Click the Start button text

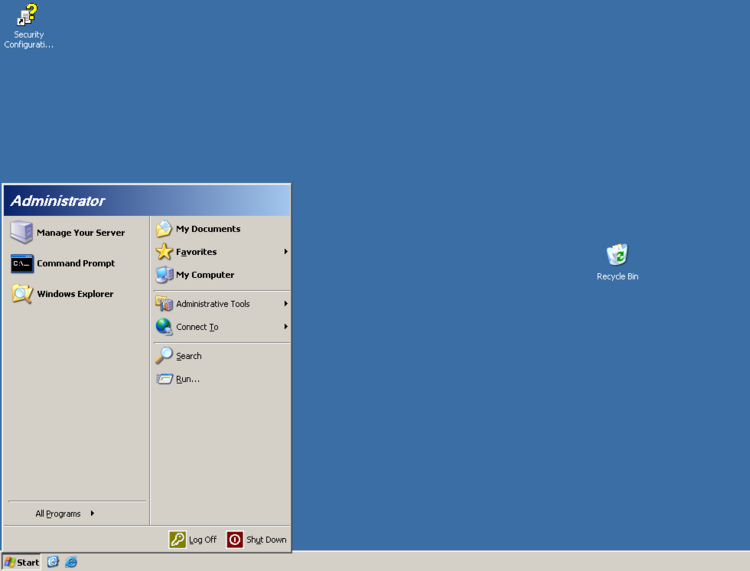pos(28,562)
